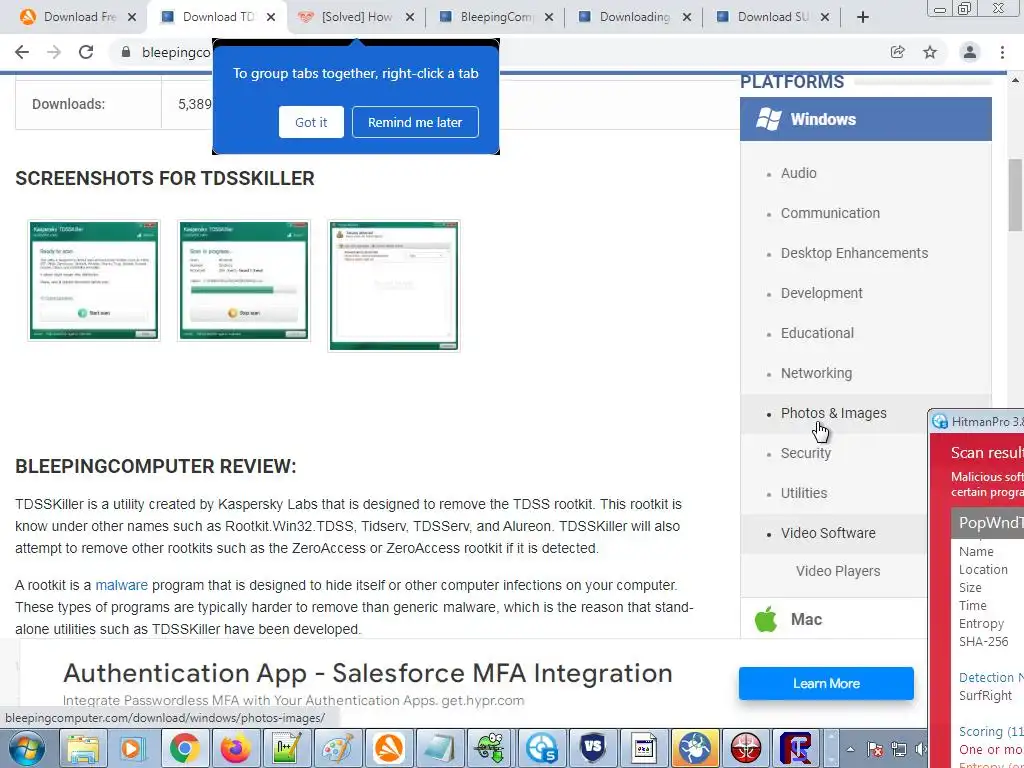Viewport: 1024px width, 768px height.
Task: Click the page vertical scrollbar thumb
Action: click(1016, 195)
